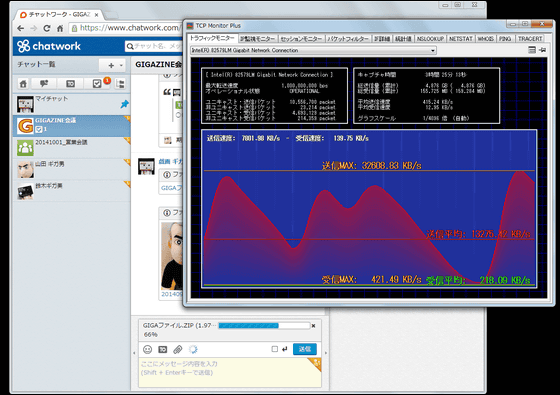Cancel the GIGAファイル.ZIP upload with the x
This screenshot has height=395, width=560.
[314, 325]
